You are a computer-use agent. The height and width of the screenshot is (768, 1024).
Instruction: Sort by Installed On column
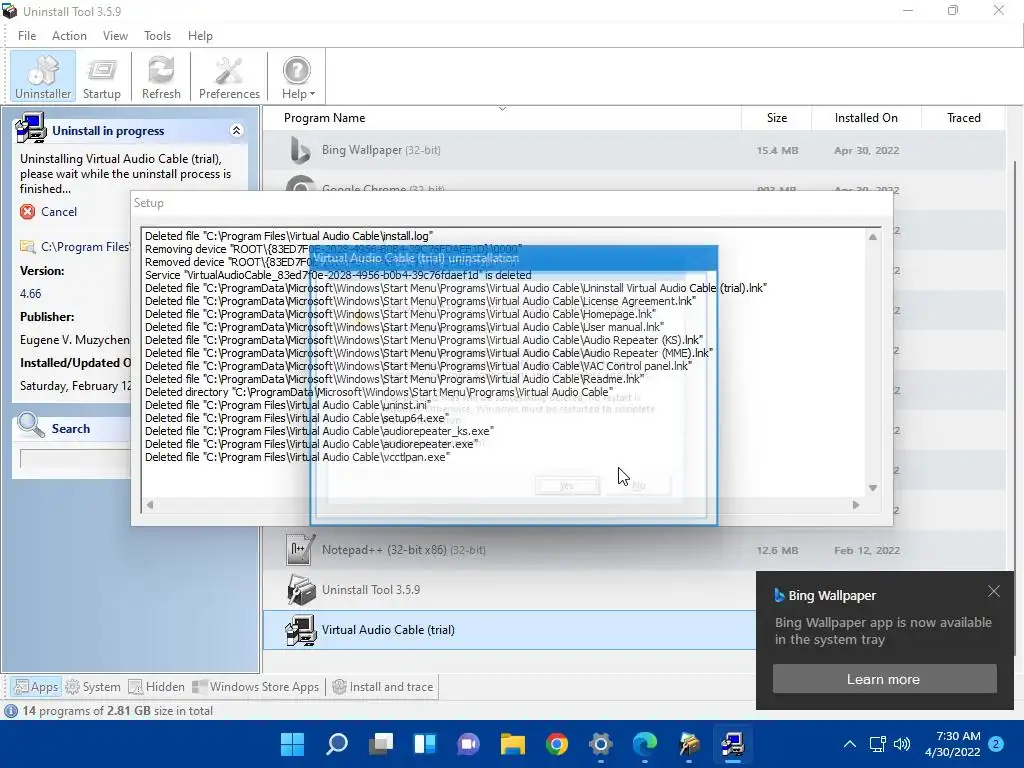click(x=866, y=118)
